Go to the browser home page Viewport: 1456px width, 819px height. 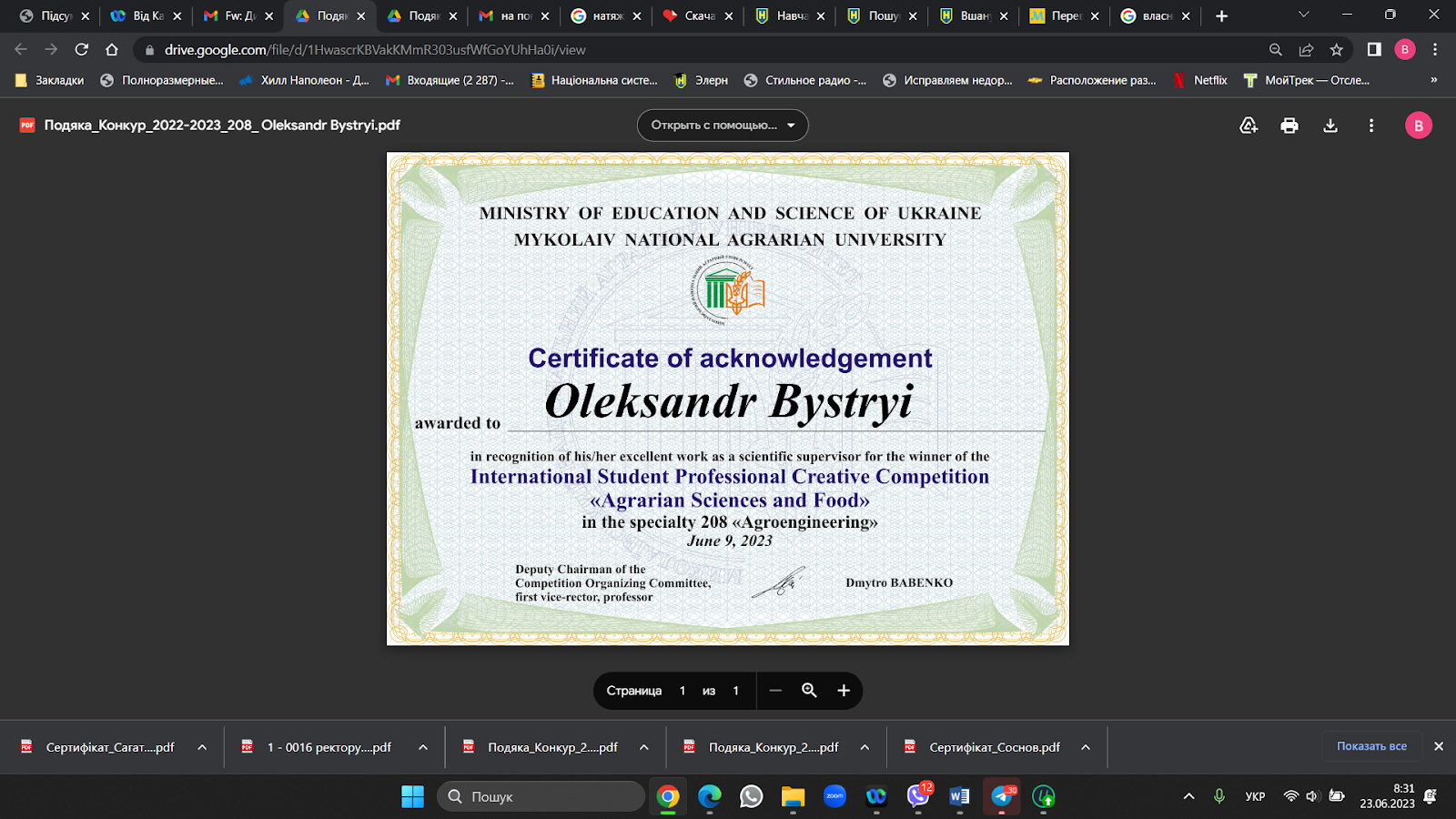click(x=112, y=50)
